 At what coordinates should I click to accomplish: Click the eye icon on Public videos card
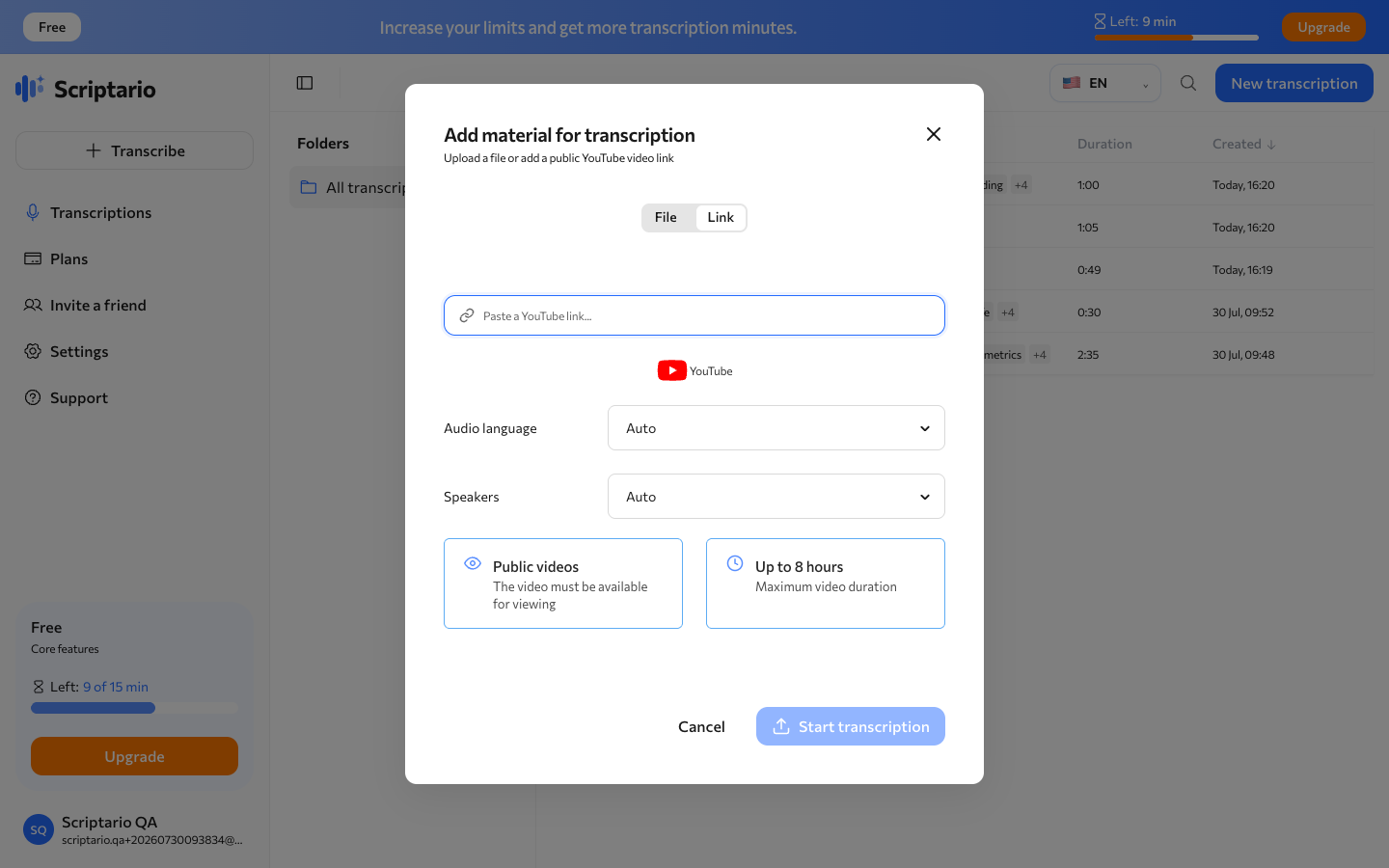click(x=473, y=563)
